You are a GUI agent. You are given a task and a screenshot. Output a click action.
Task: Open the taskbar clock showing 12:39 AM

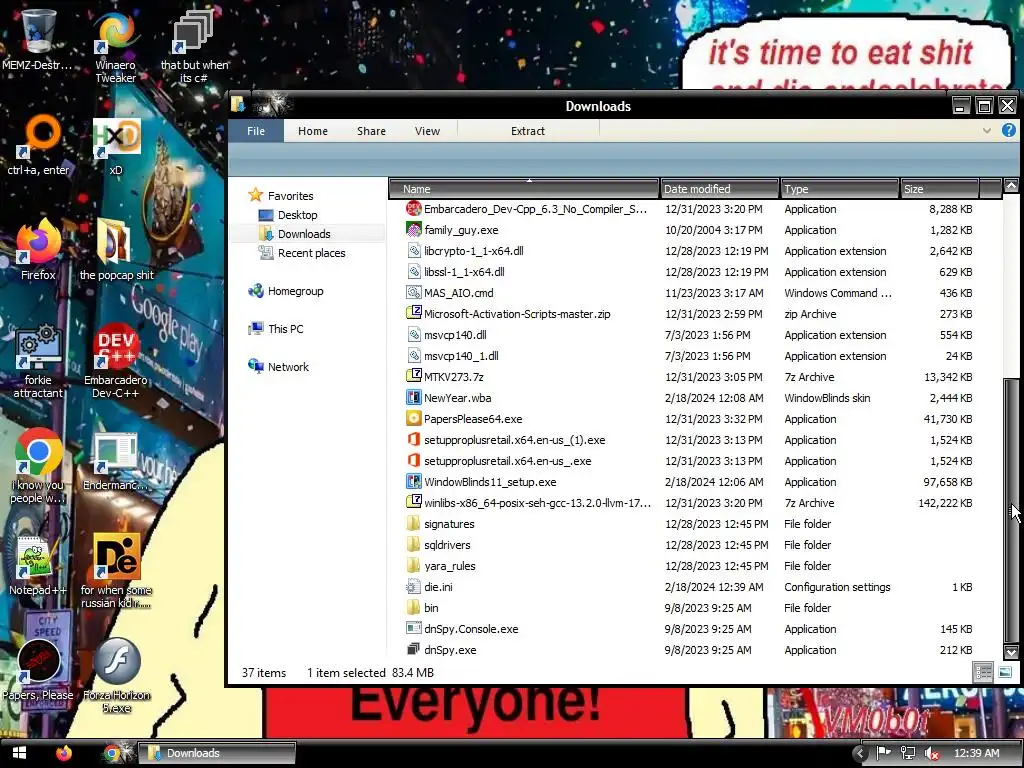click(976, 753)
